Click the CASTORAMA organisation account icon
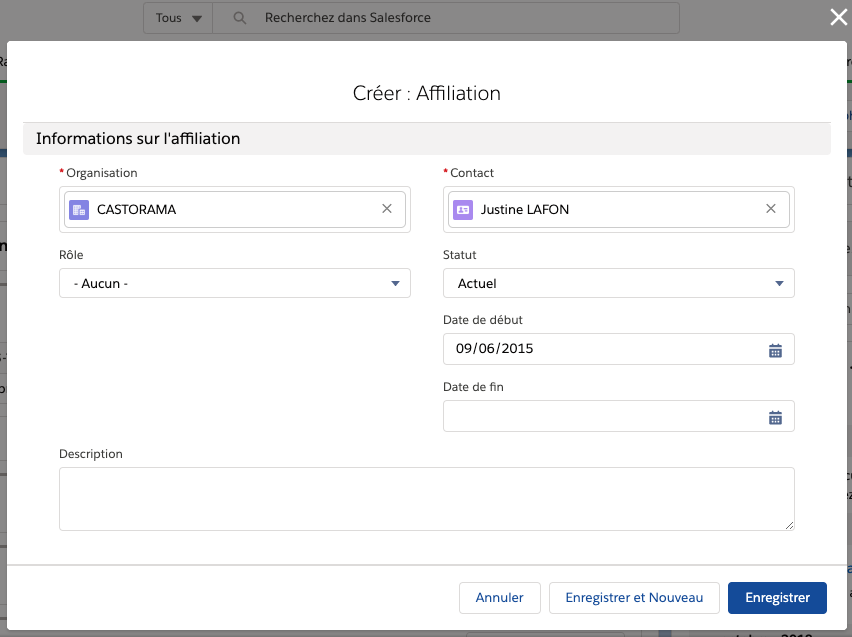The image size is (852, 637). point(79,210)
